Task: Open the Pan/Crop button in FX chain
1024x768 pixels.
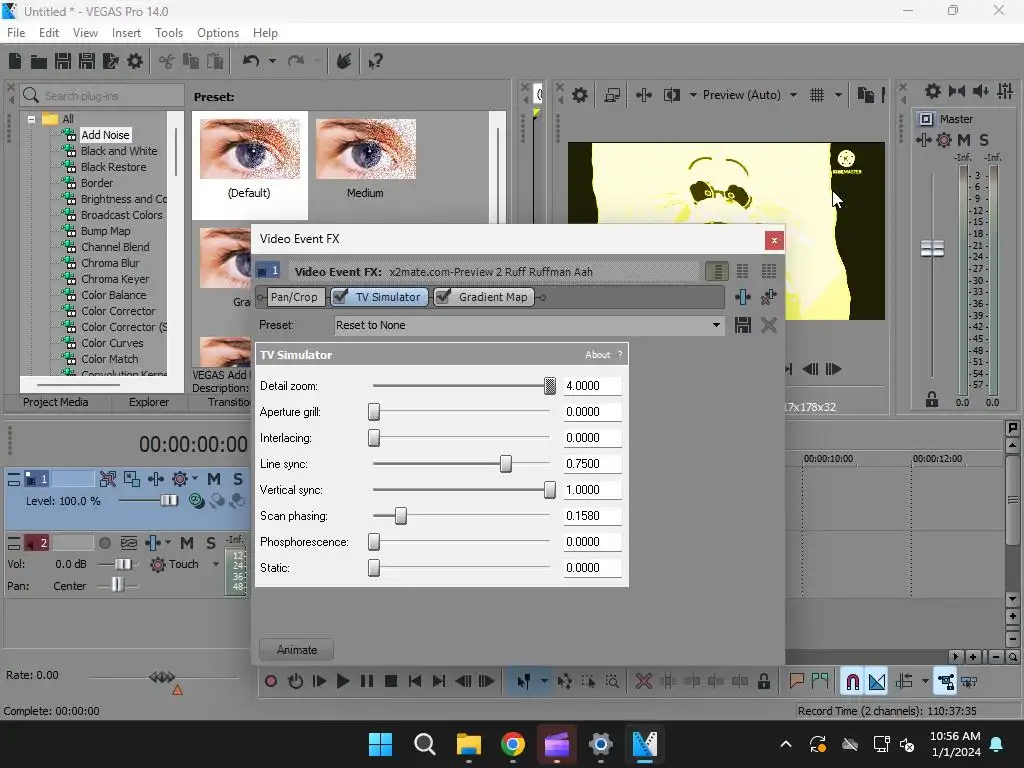Action: click(x=294, y=297)
